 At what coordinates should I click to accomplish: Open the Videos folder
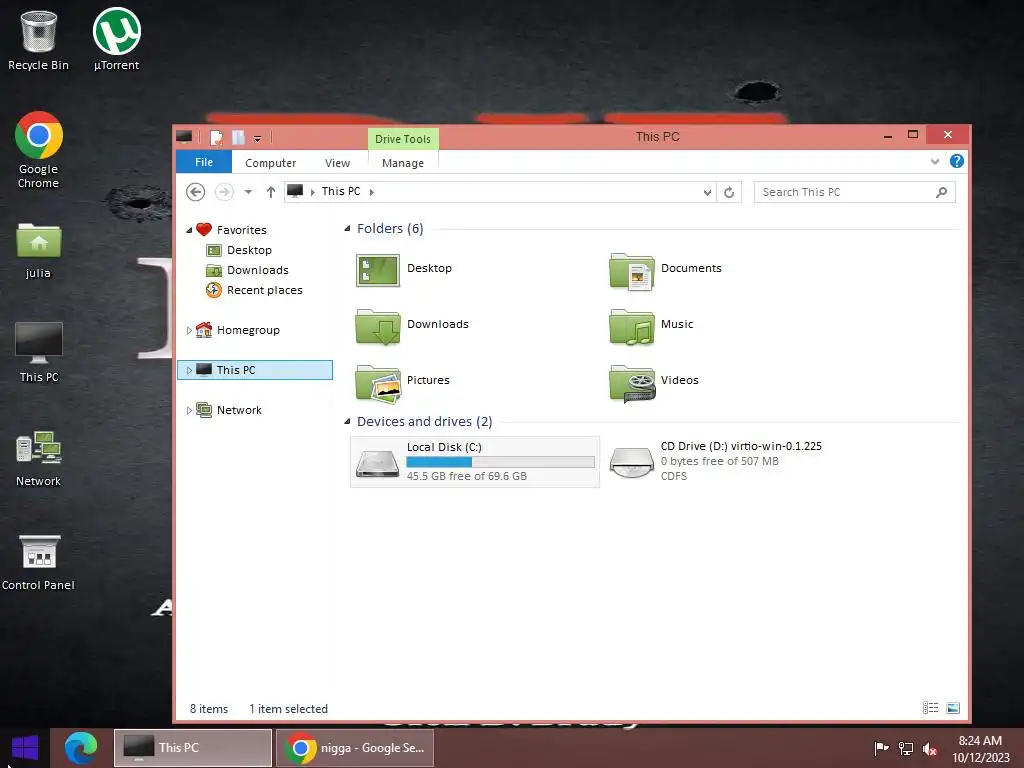tap(654, 383)
